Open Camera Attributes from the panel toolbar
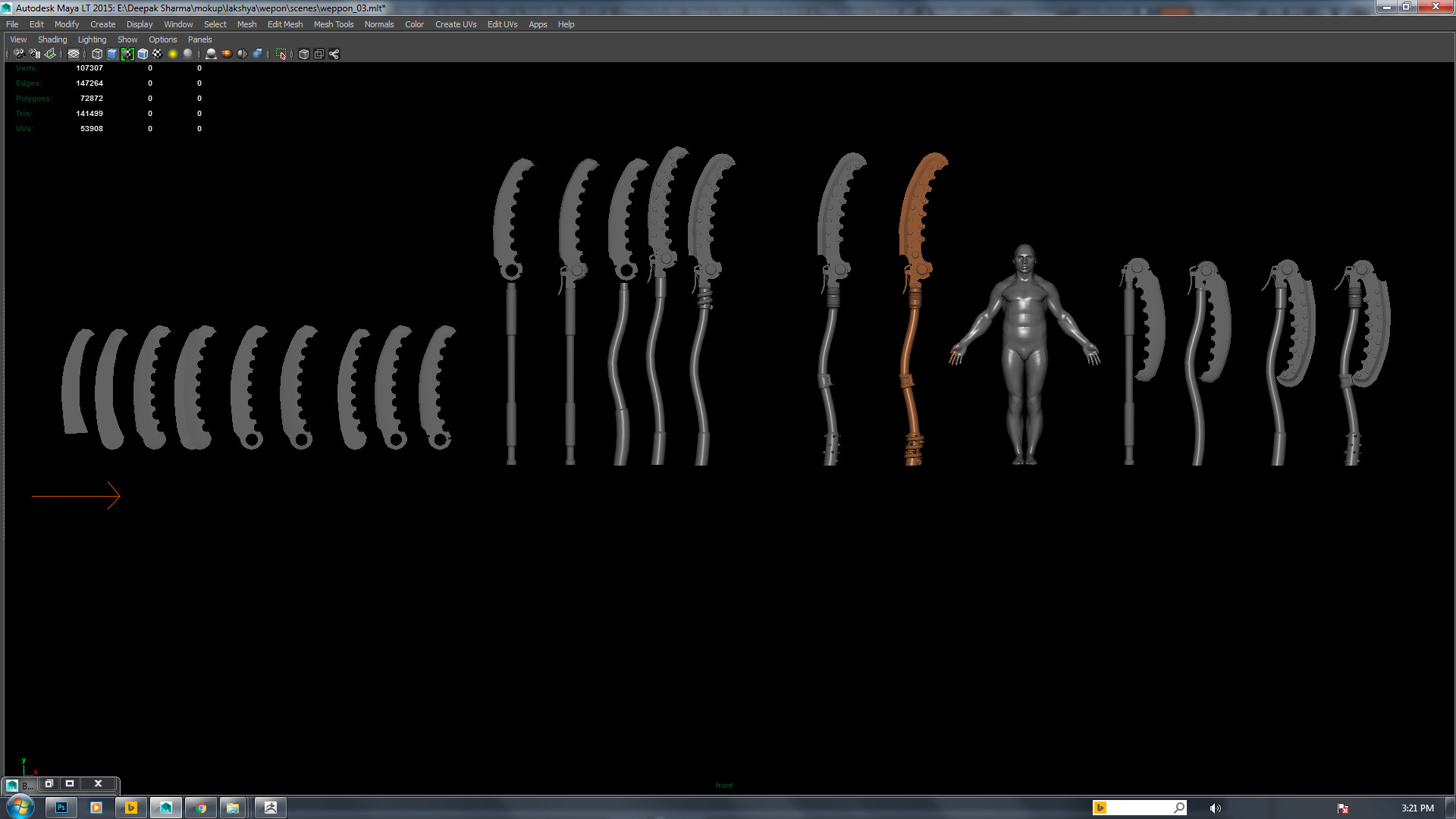1456x819 pixels. coord(35,54)
